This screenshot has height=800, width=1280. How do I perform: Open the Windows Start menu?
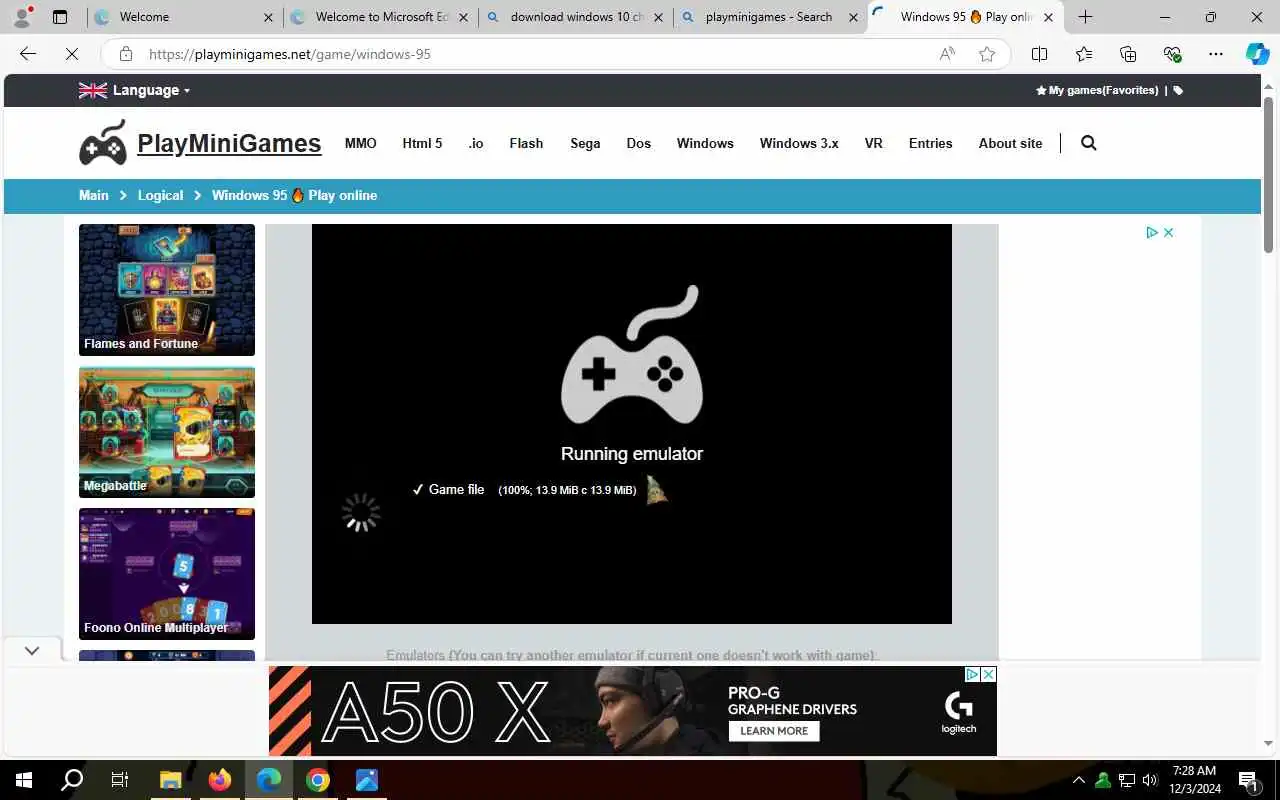tap(24, 780)
